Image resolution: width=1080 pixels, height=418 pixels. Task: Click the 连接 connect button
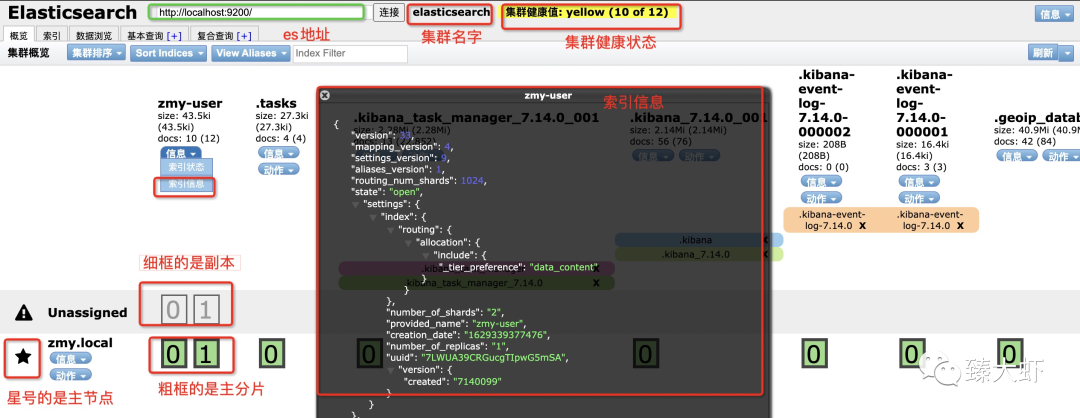click(389, 12)
